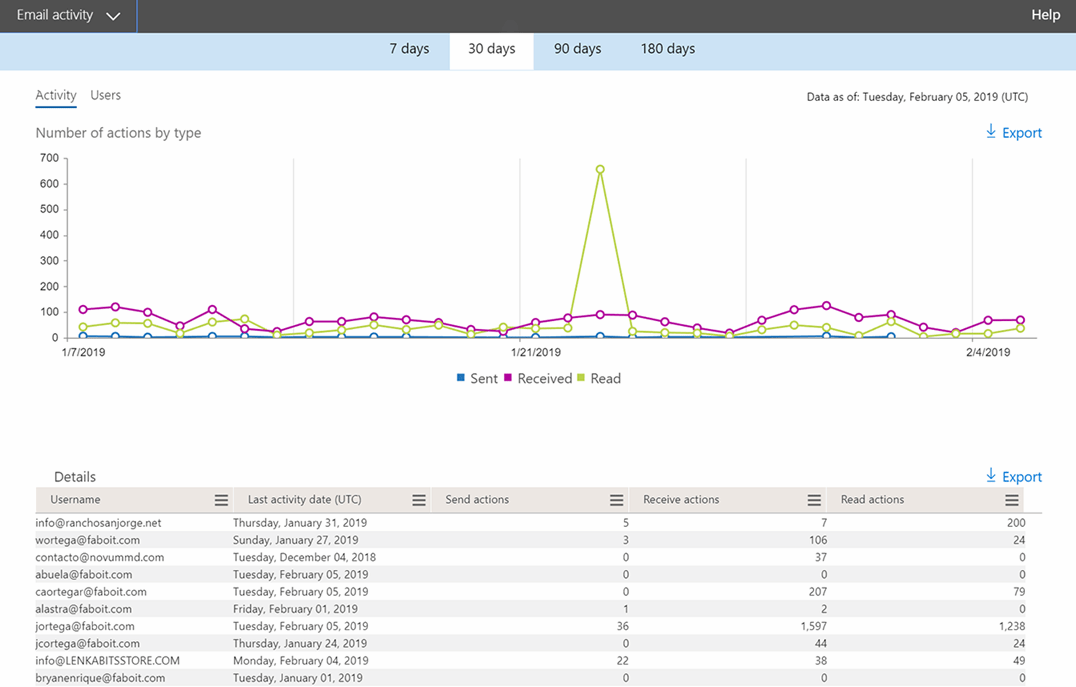Switch to the Users tab
This screenshot has height=687, width=1076.
point(105,95)
